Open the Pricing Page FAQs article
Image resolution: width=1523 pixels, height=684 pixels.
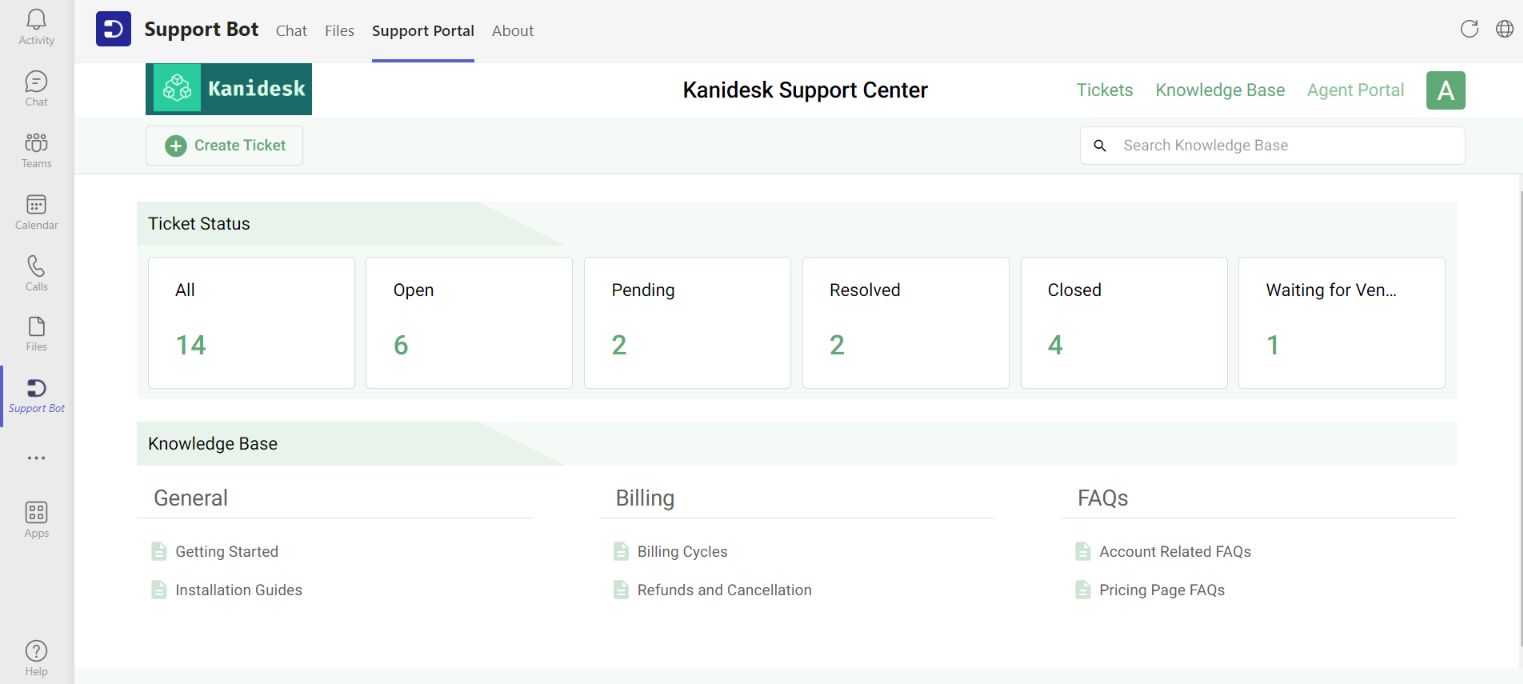(1162, 590)
